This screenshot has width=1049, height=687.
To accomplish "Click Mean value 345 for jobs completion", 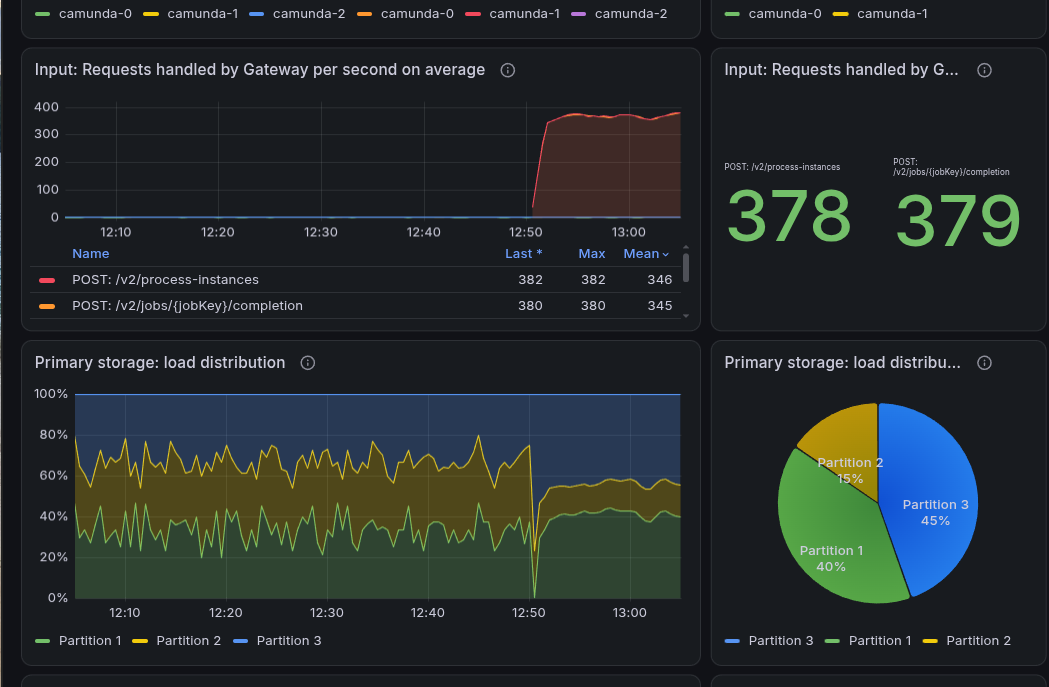I will [x=660, y=306].
